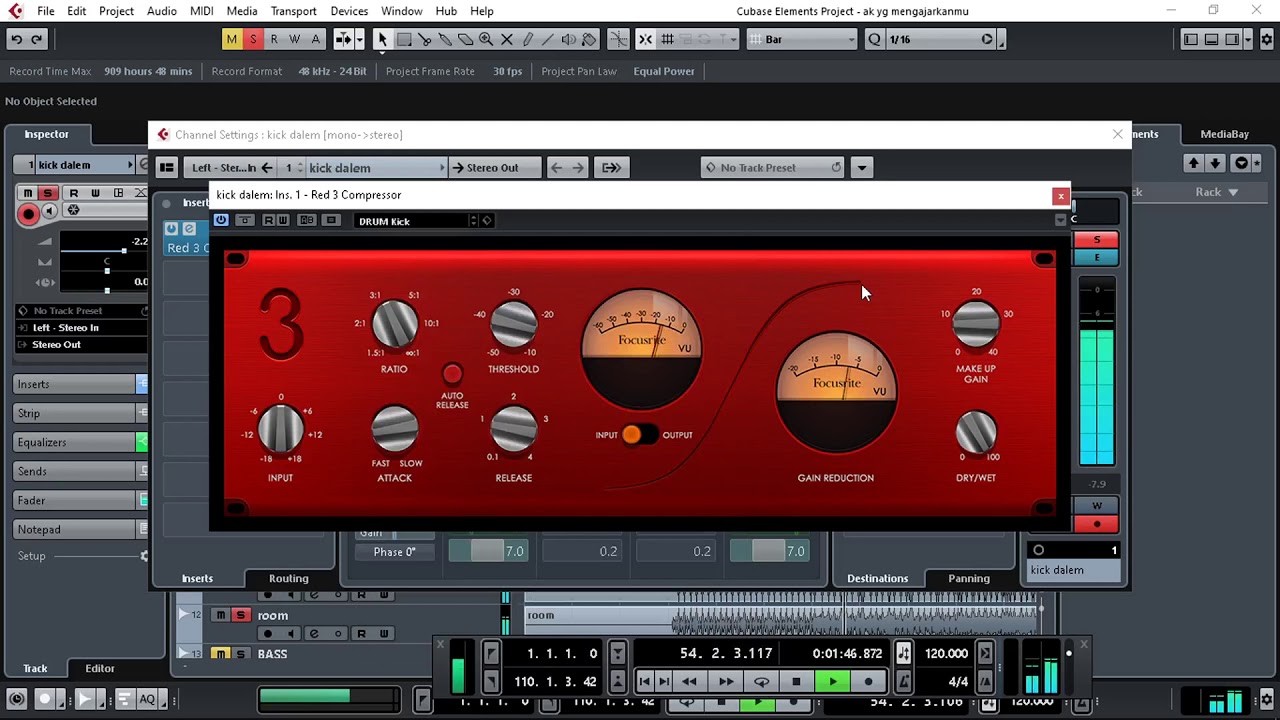This screenshot has height=720, width=1280.
Task: Click the Redo arrow in toolbar
Action: coord(37,39)
